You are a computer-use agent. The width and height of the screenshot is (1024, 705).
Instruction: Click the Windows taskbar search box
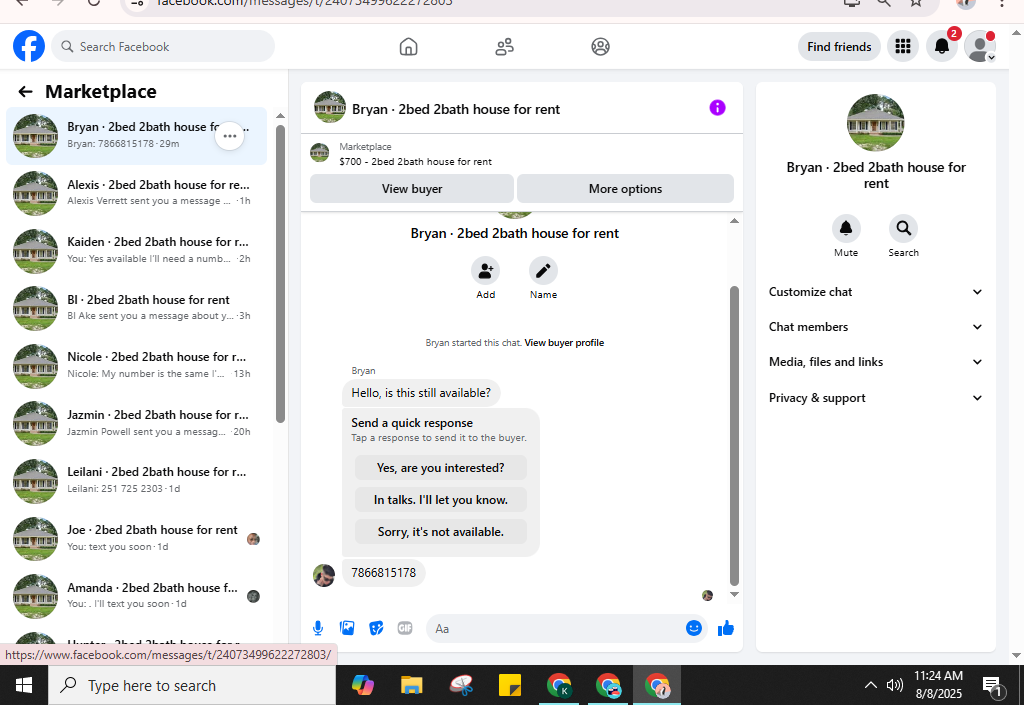point(192,685)
